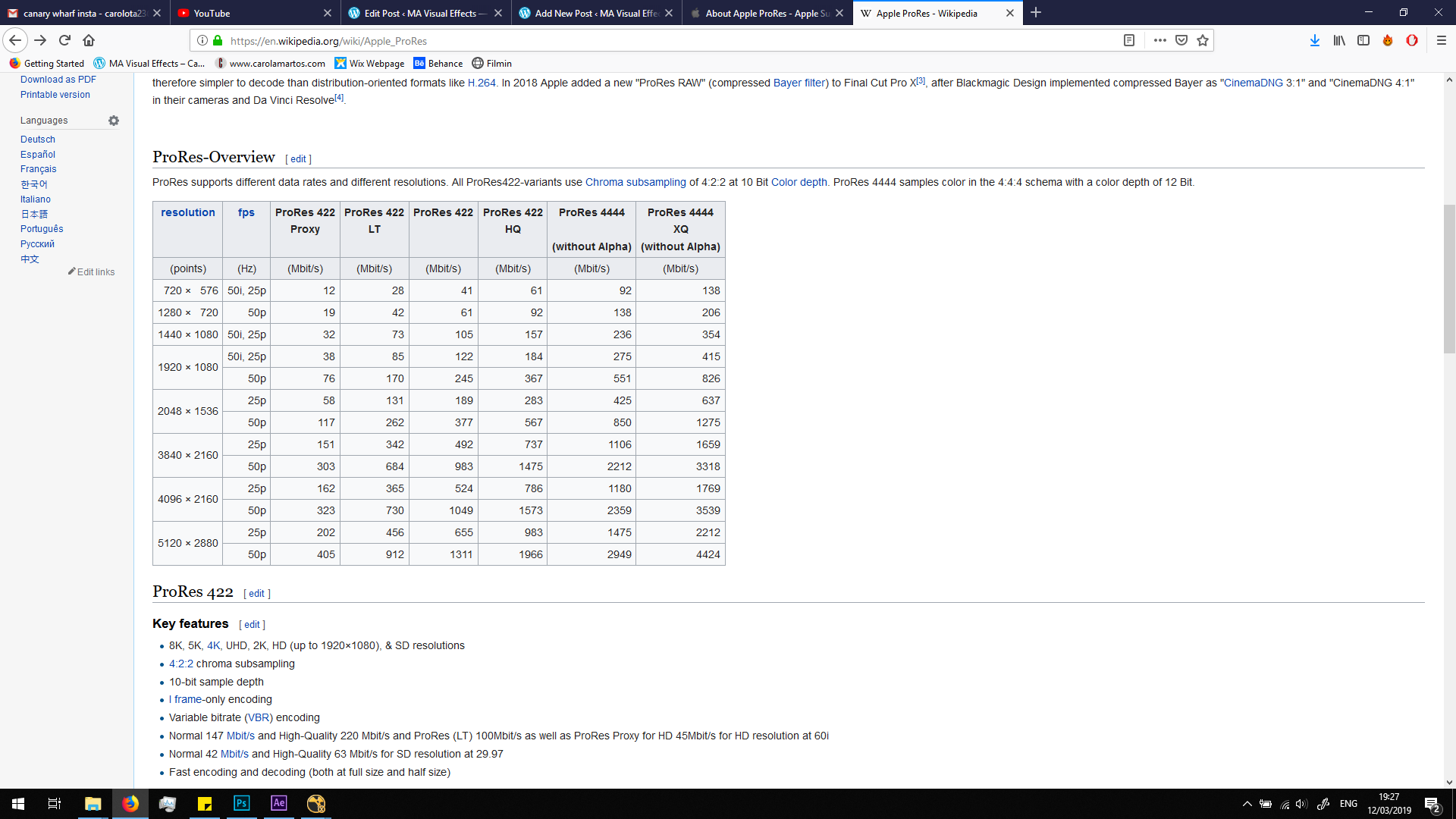Open the Firefox hamburger menu
The width and height of the screenshot is (1456, 819).
tap(1442, 41)
